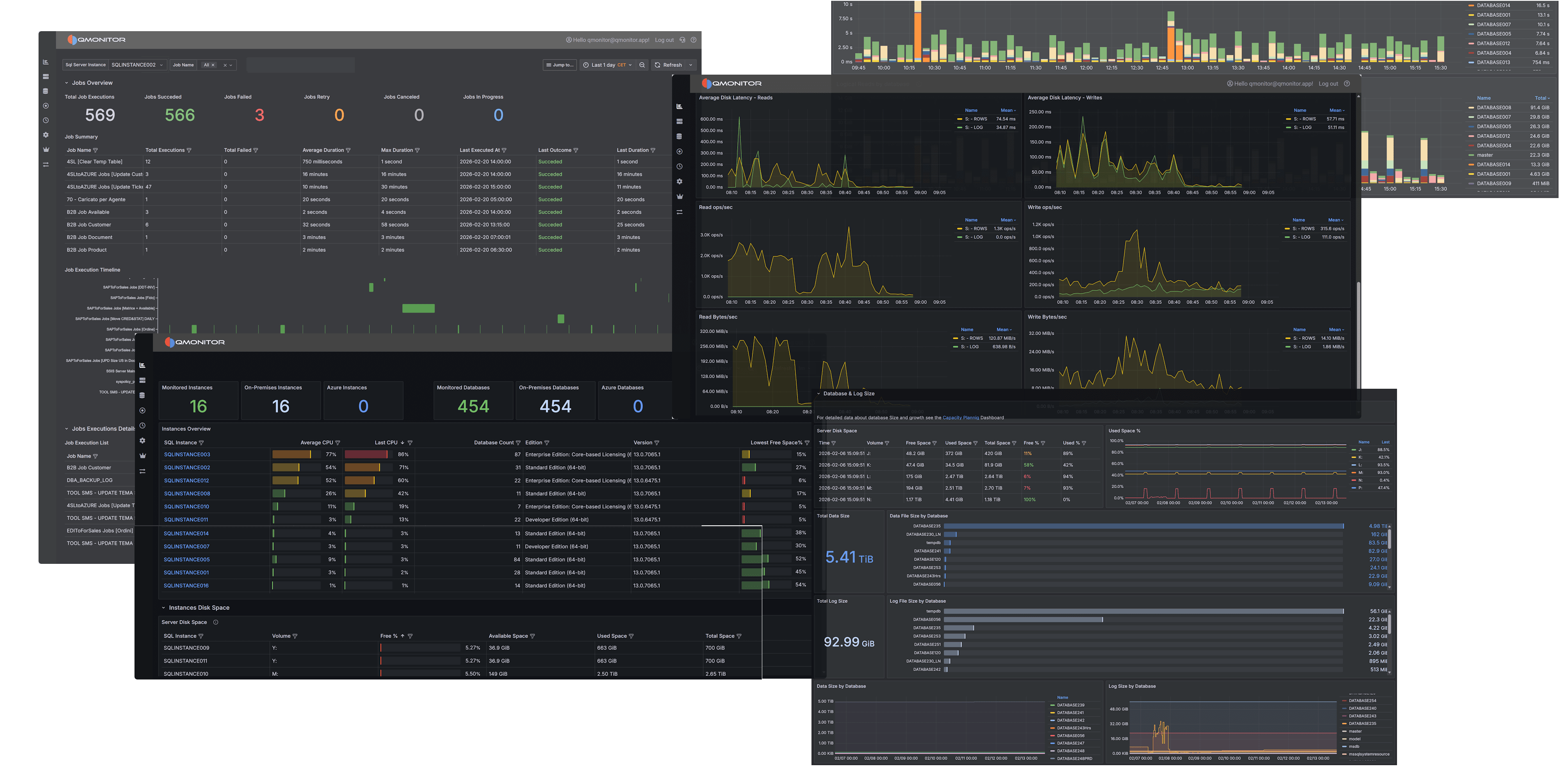Image resolution: width=1568 pixels, height=782 pixels.
Task: Select the bar chart dashboards icon in sidebar
Action: click(46, 63)
